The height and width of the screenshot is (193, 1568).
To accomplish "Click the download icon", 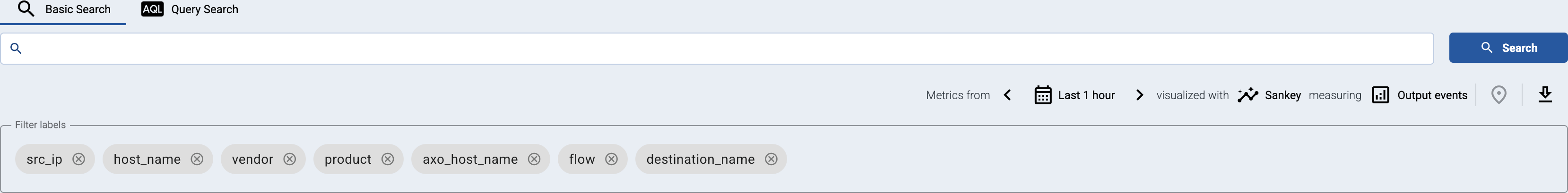I will [x=1545, y=95].
